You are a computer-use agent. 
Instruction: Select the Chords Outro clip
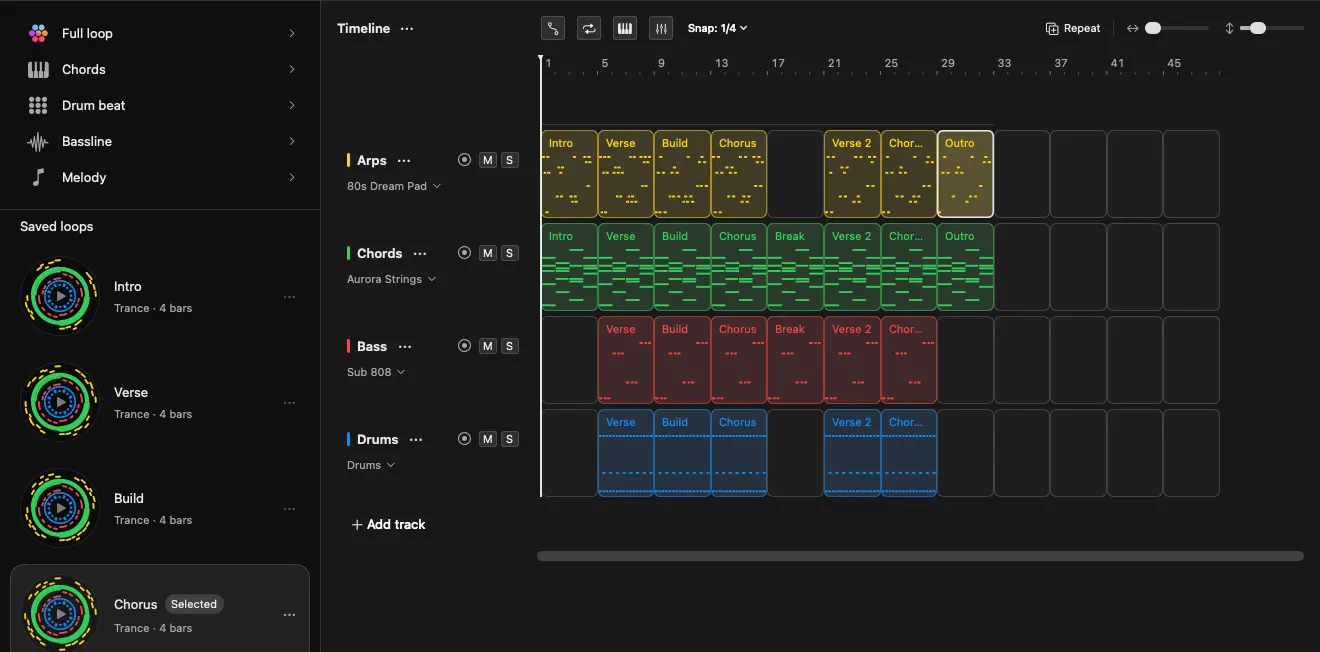(965, 267)
